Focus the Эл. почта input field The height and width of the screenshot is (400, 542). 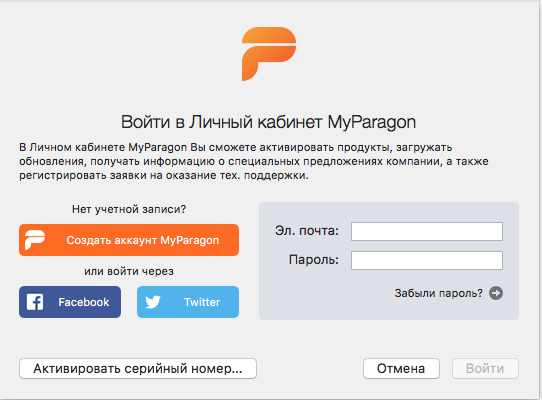[427, 231]
